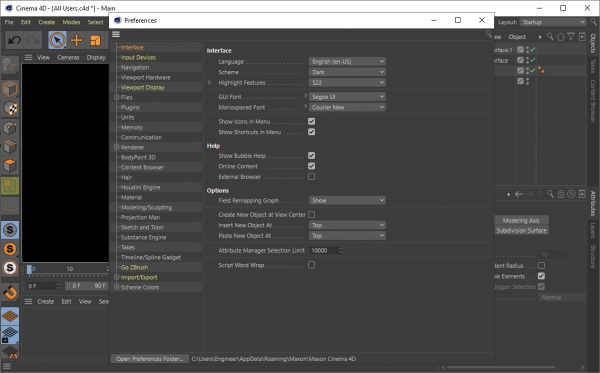Open the Preferences hamburger menu icon

coord(116,34)
